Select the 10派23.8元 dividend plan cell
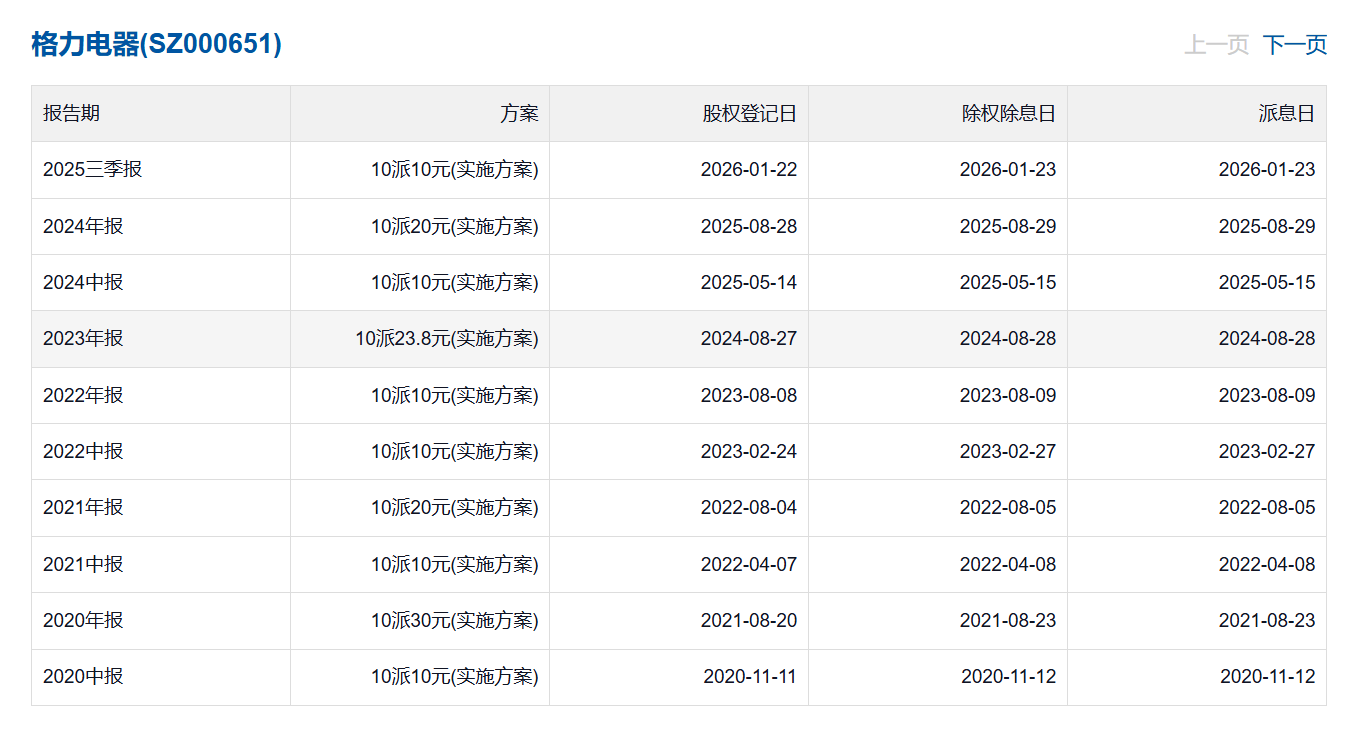The width and height of the screenshot is (1368, 729). point(446,339)
